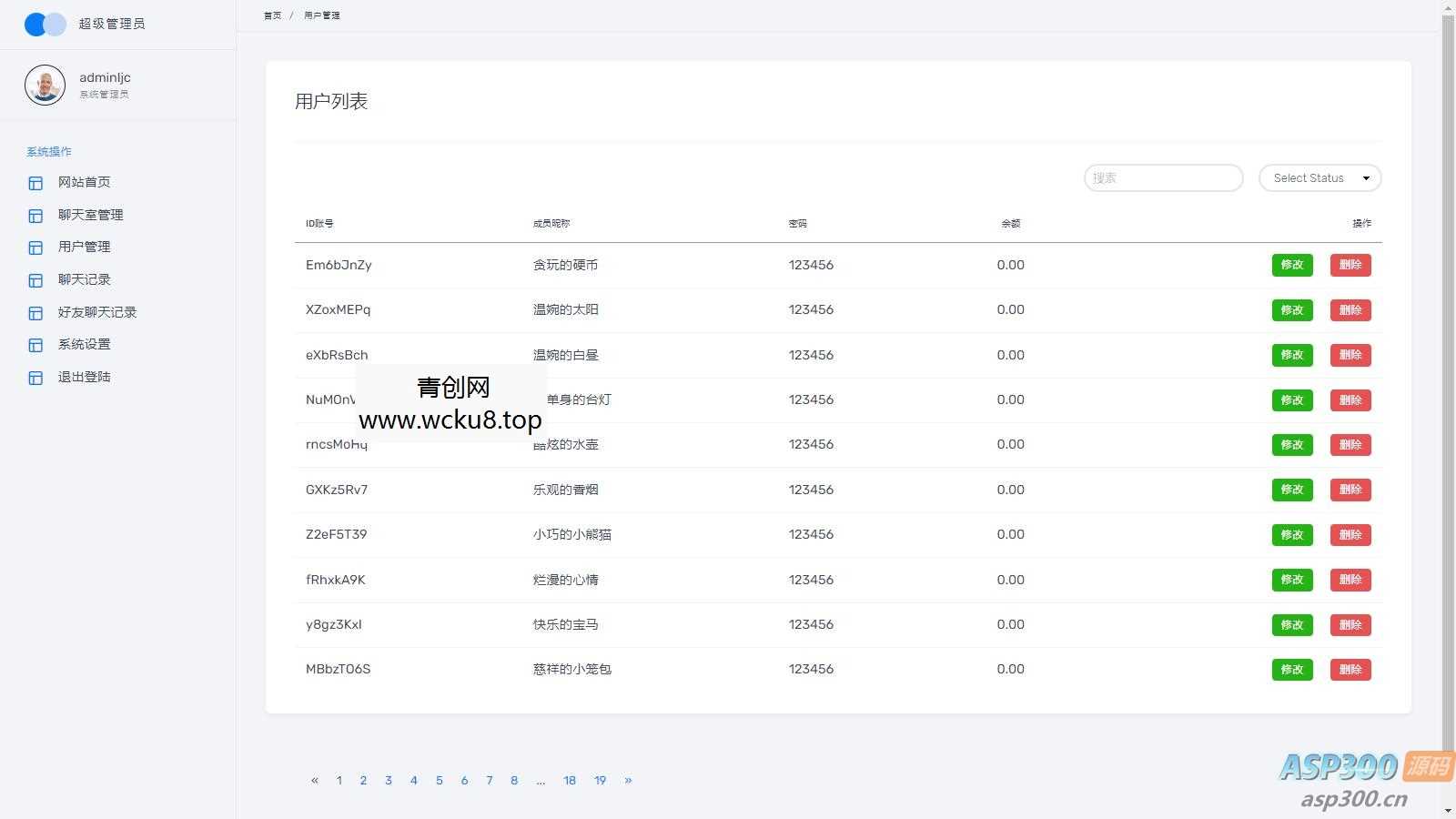Image resolution: width=1456 pixels, height=819 pixels.
Task: Go to next page using » arrow
Action: (x=628, y=780)
